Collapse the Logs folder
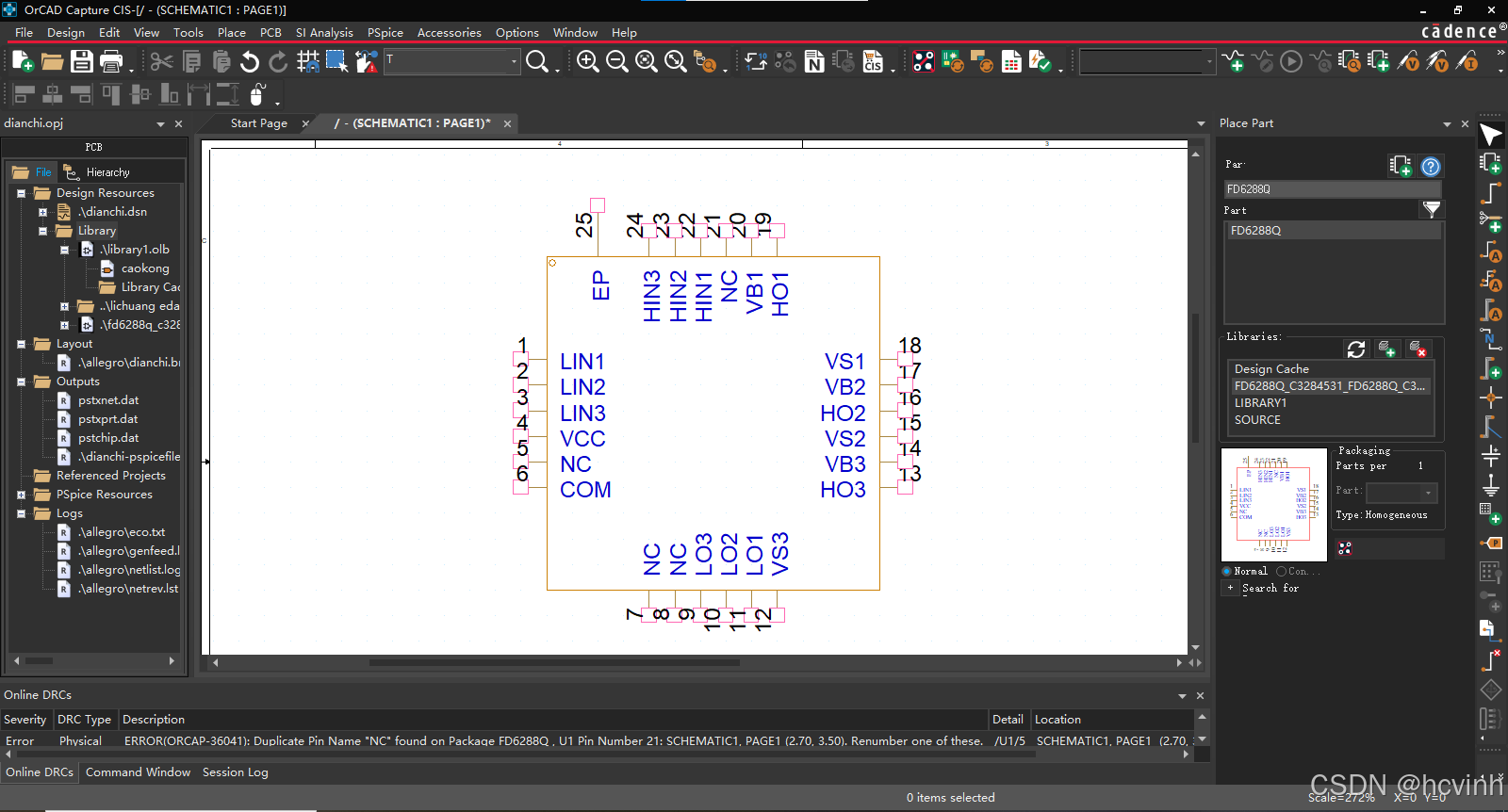Screen dimensions: 1508x812 [21, 513]
